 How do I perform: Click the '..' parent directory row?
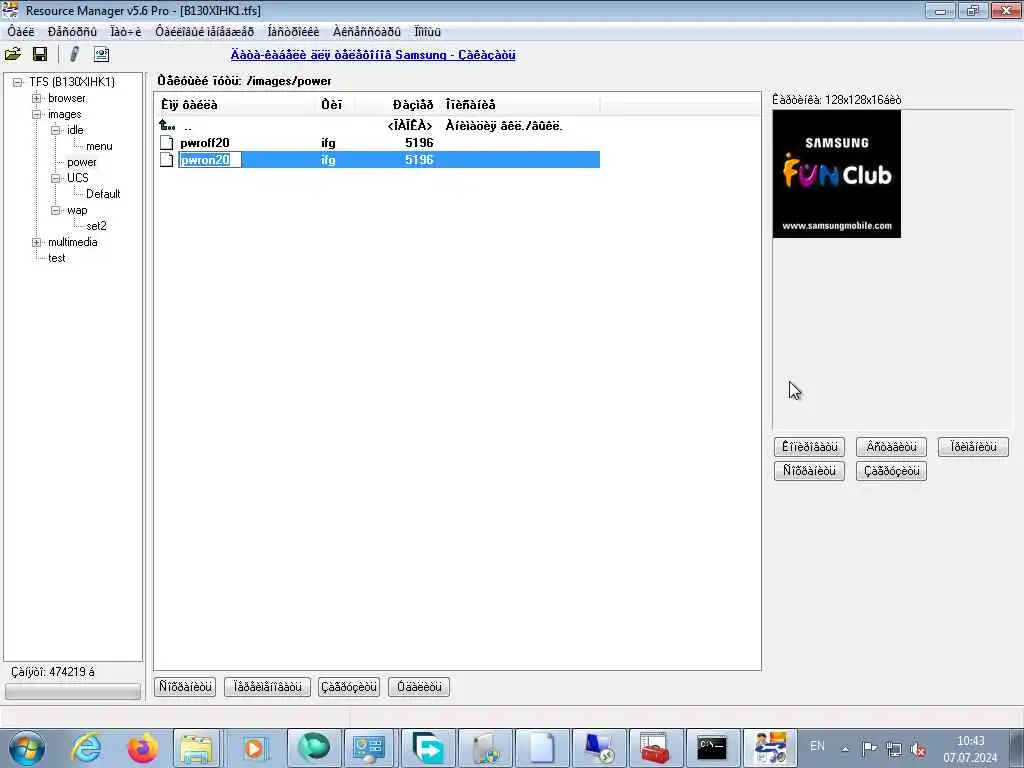click(379, 125)
